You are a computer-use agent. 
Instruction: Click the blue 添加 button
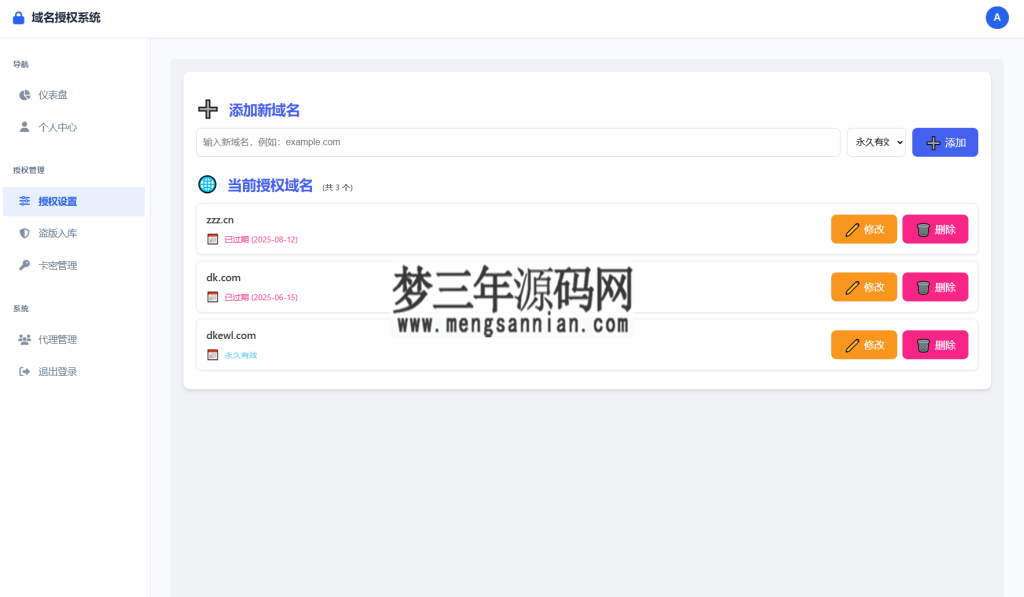[x=944, y=142]
